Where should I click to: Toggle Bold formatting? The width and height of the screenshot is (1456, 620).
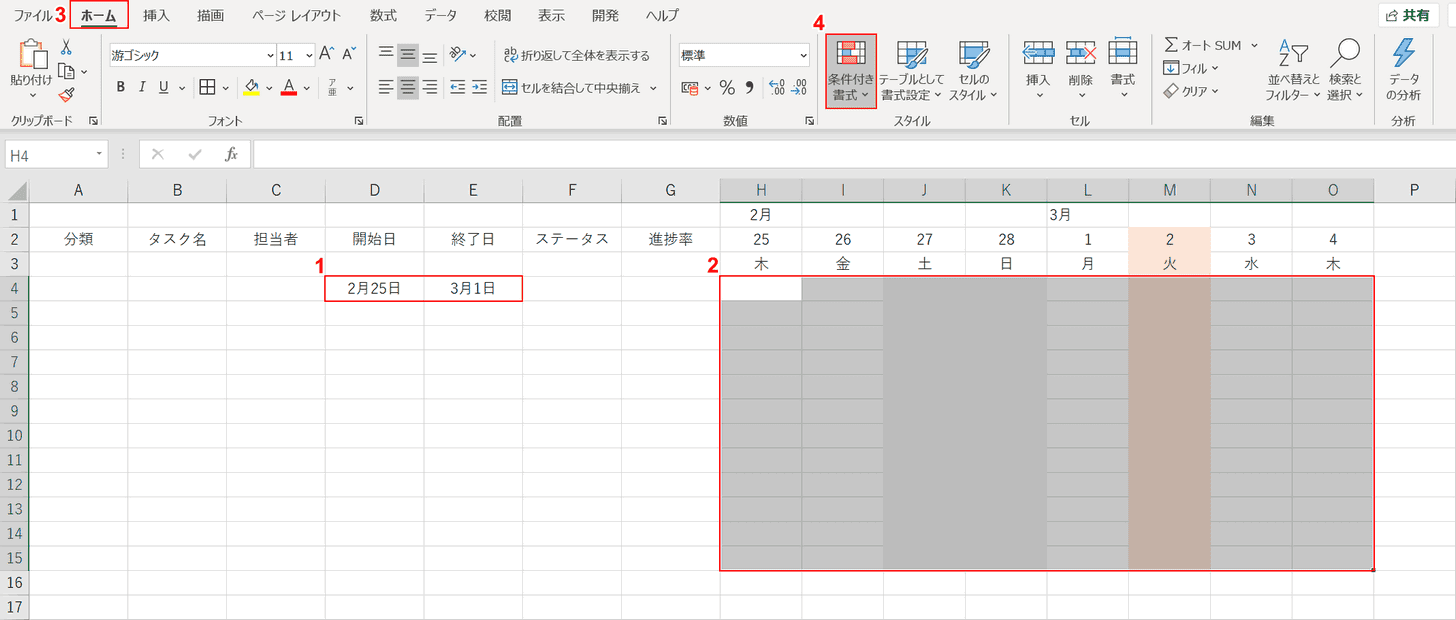(121, 87)
